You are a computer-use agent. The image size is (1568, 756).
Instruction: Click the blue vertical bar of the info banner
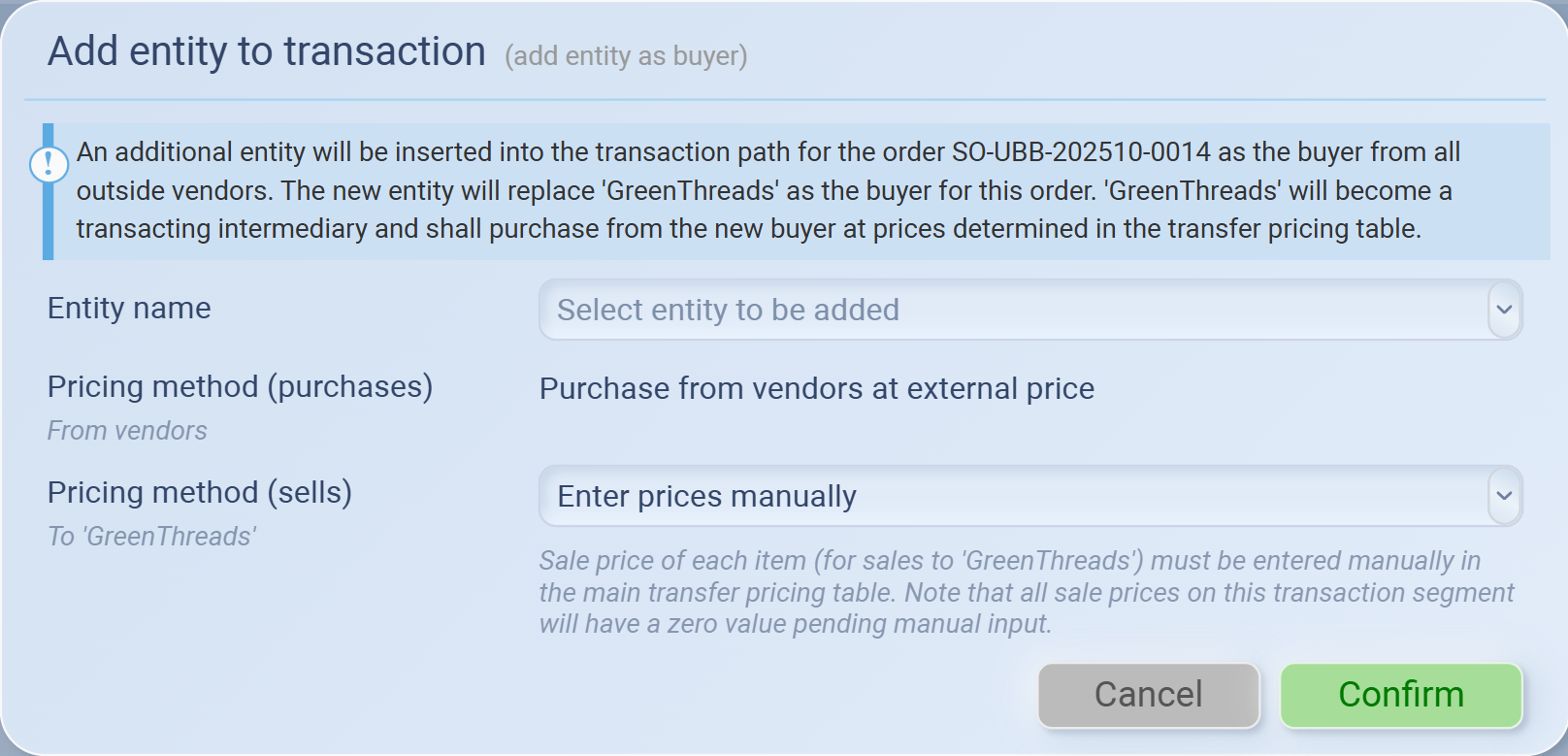pos(48,223)
